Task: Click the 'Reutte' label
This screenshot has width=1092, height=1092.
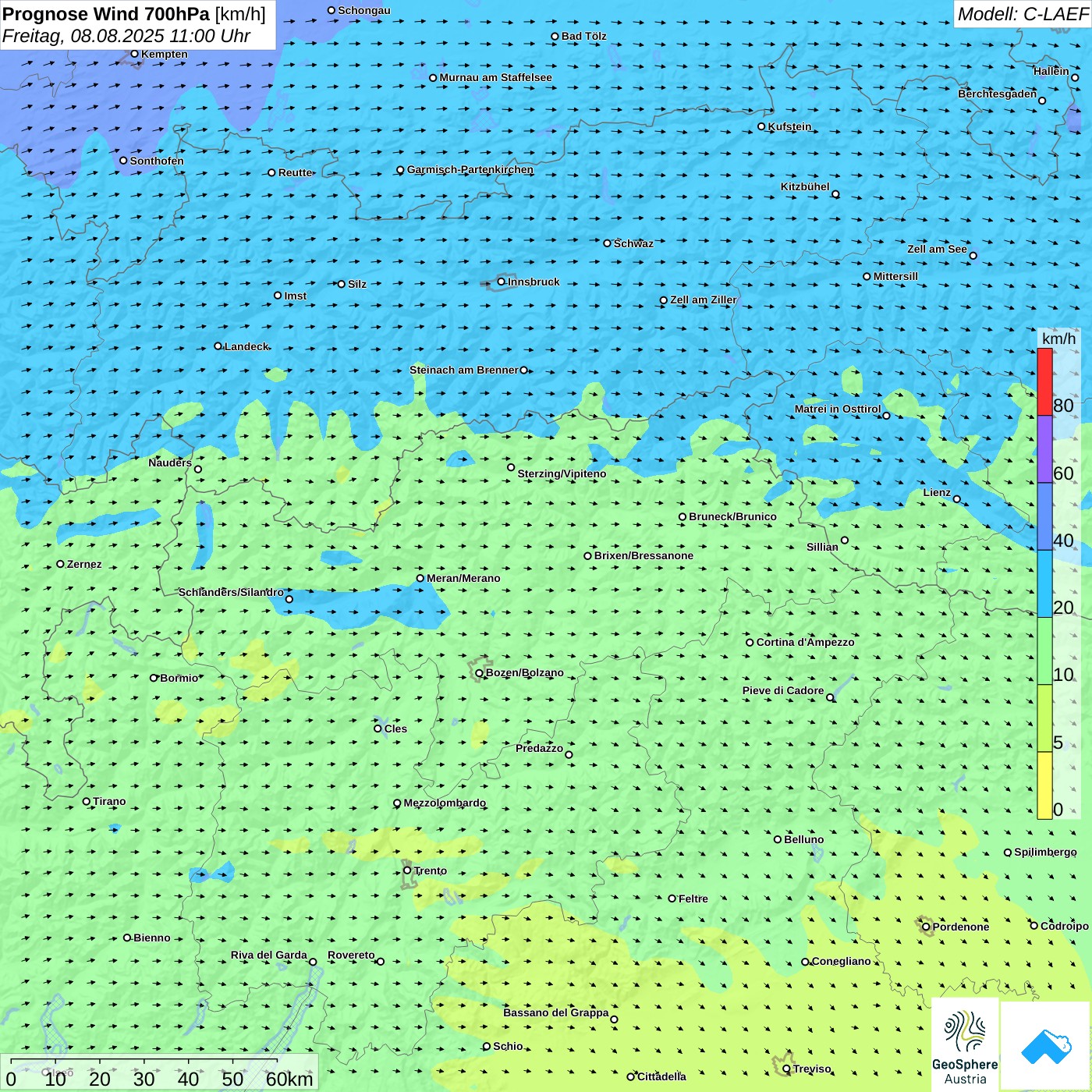Action: [296, 172]
